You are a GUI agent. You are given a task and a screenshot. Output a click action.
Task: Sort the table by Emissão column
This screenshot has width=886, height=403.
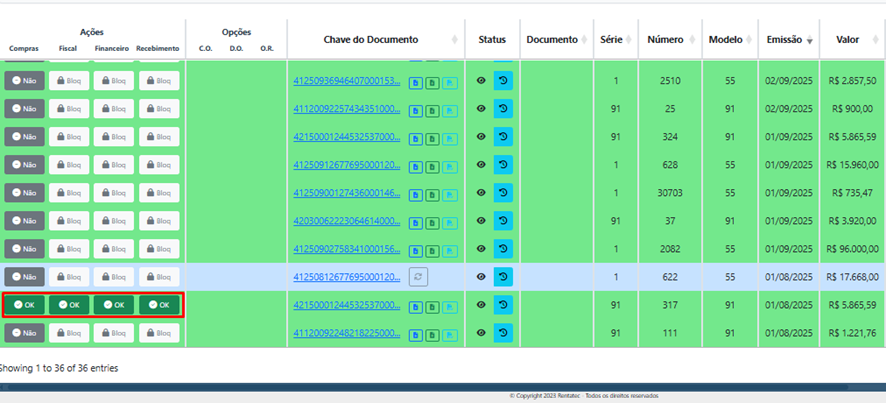coord(788,40)
